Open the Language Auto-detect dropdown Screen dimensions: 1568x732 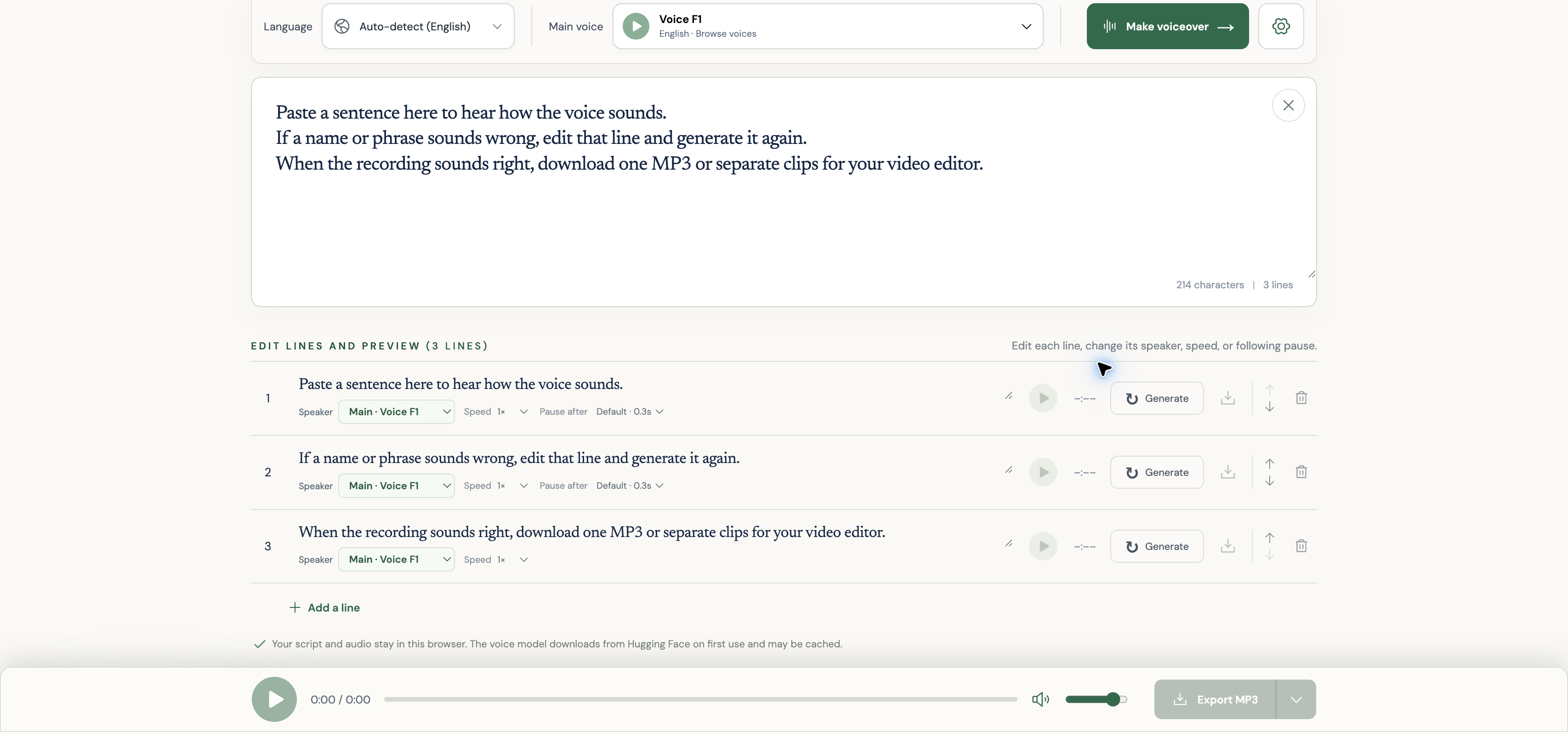[x=418, y=26]
